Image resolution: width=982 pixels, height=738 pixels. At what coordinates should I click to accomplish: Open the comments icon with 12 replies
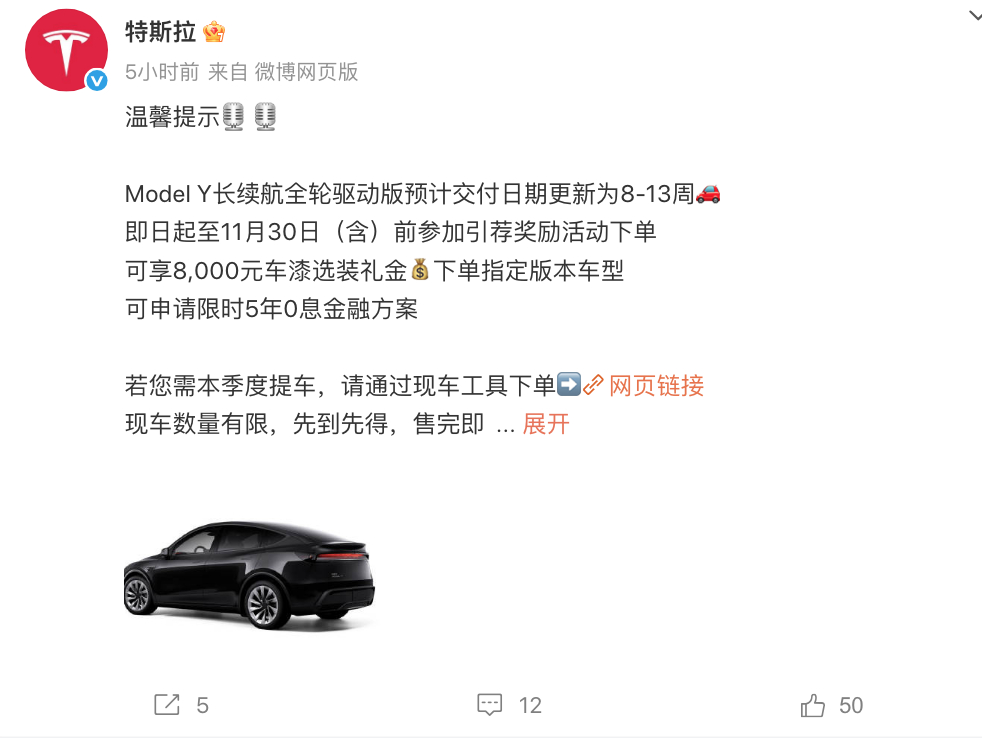[x=489, y=705]
